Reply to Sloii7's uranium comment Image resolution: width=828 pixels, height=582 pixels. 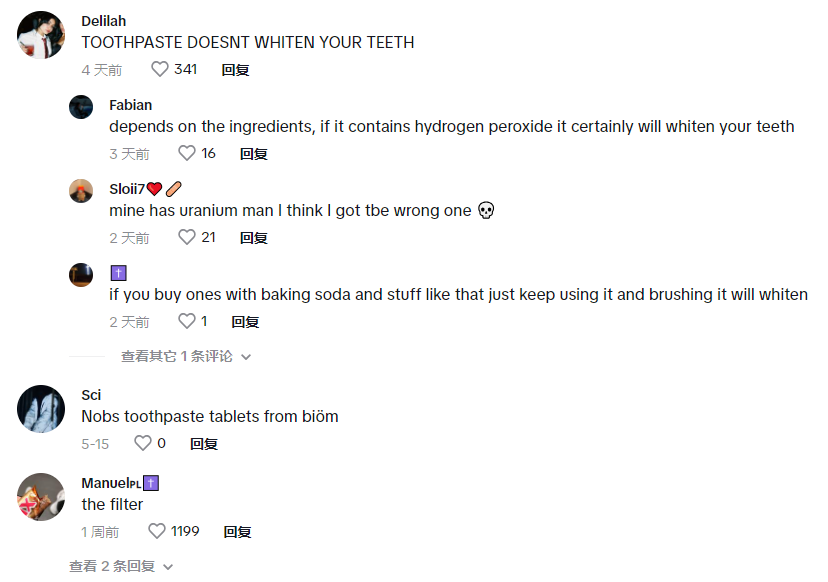pos(253,238)
